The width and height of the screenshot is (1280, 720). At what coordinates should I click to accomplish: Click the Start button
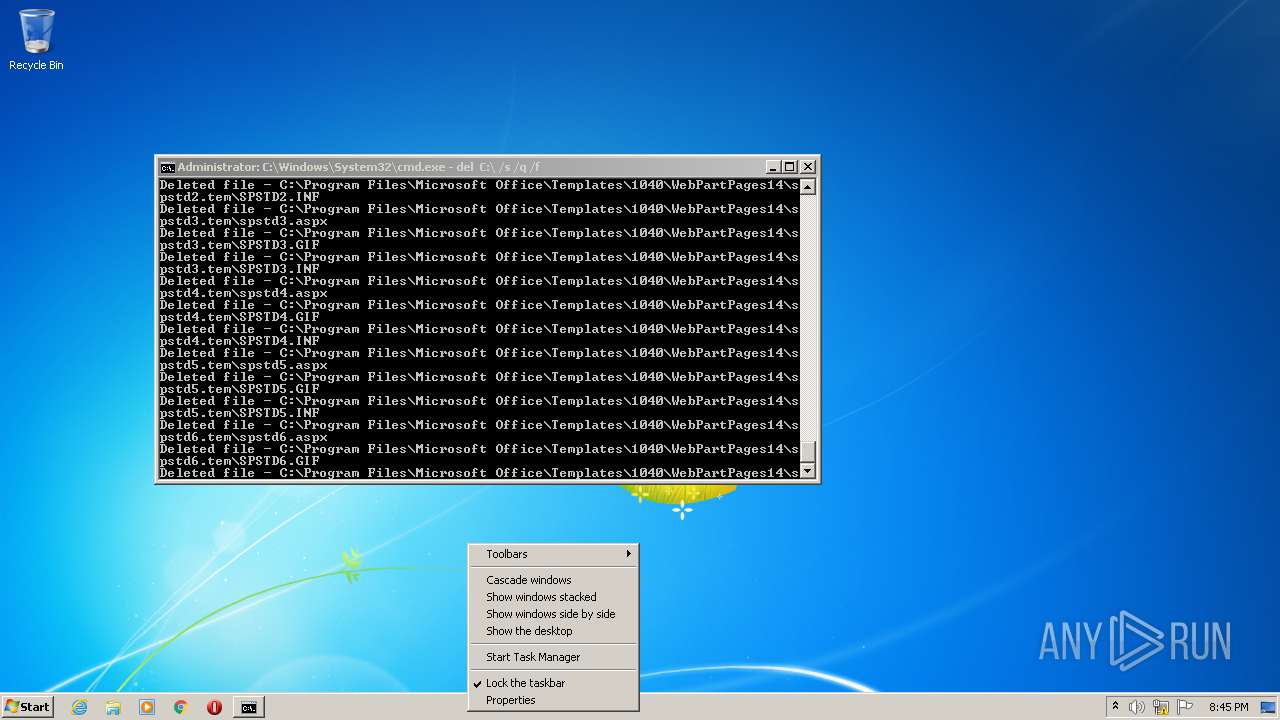[27, 707]
